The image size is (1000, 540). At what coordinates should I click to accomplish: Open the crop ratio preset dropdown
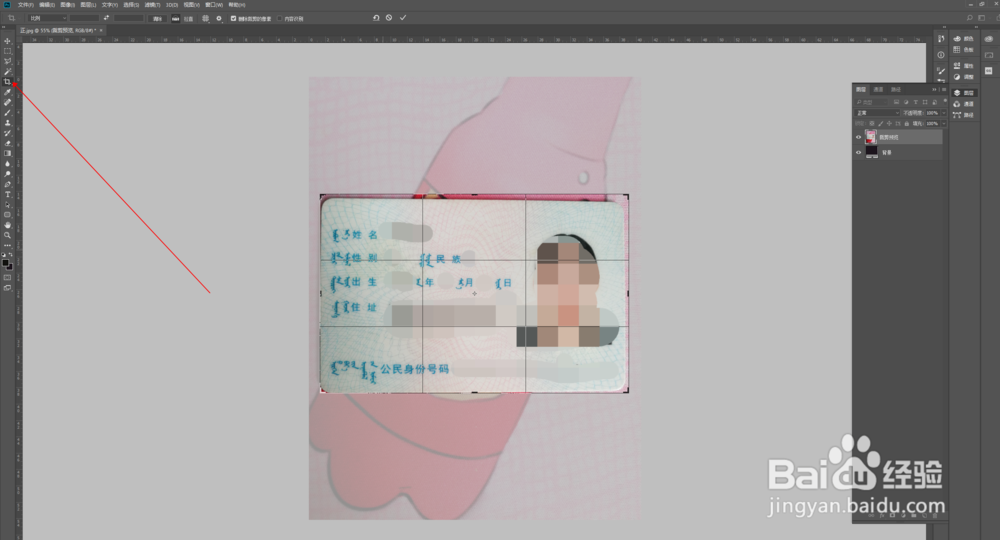point(47,18)
